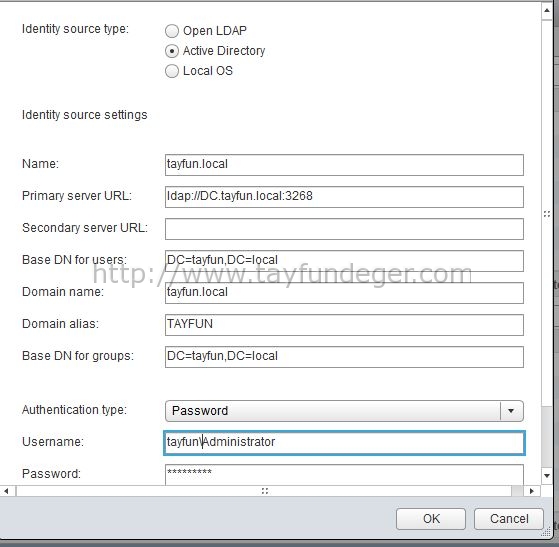The image size is (559, 547).
Task: Focus the Name input field
Action: click(344, 165)
